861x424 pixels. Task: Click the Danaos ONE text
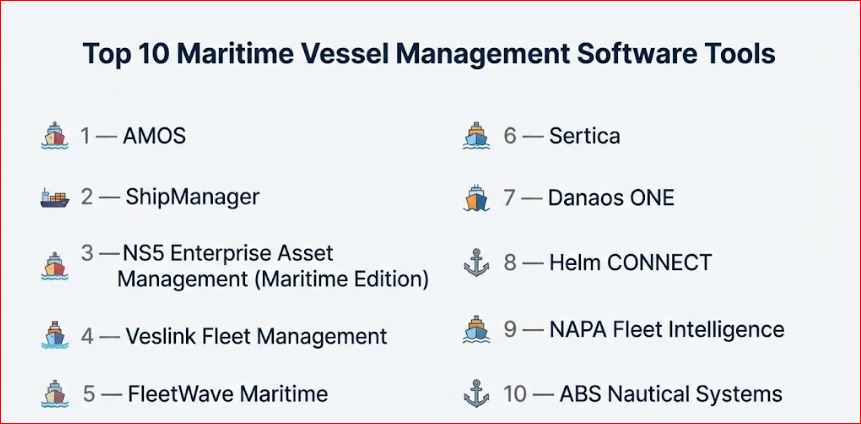click(610, 198)
